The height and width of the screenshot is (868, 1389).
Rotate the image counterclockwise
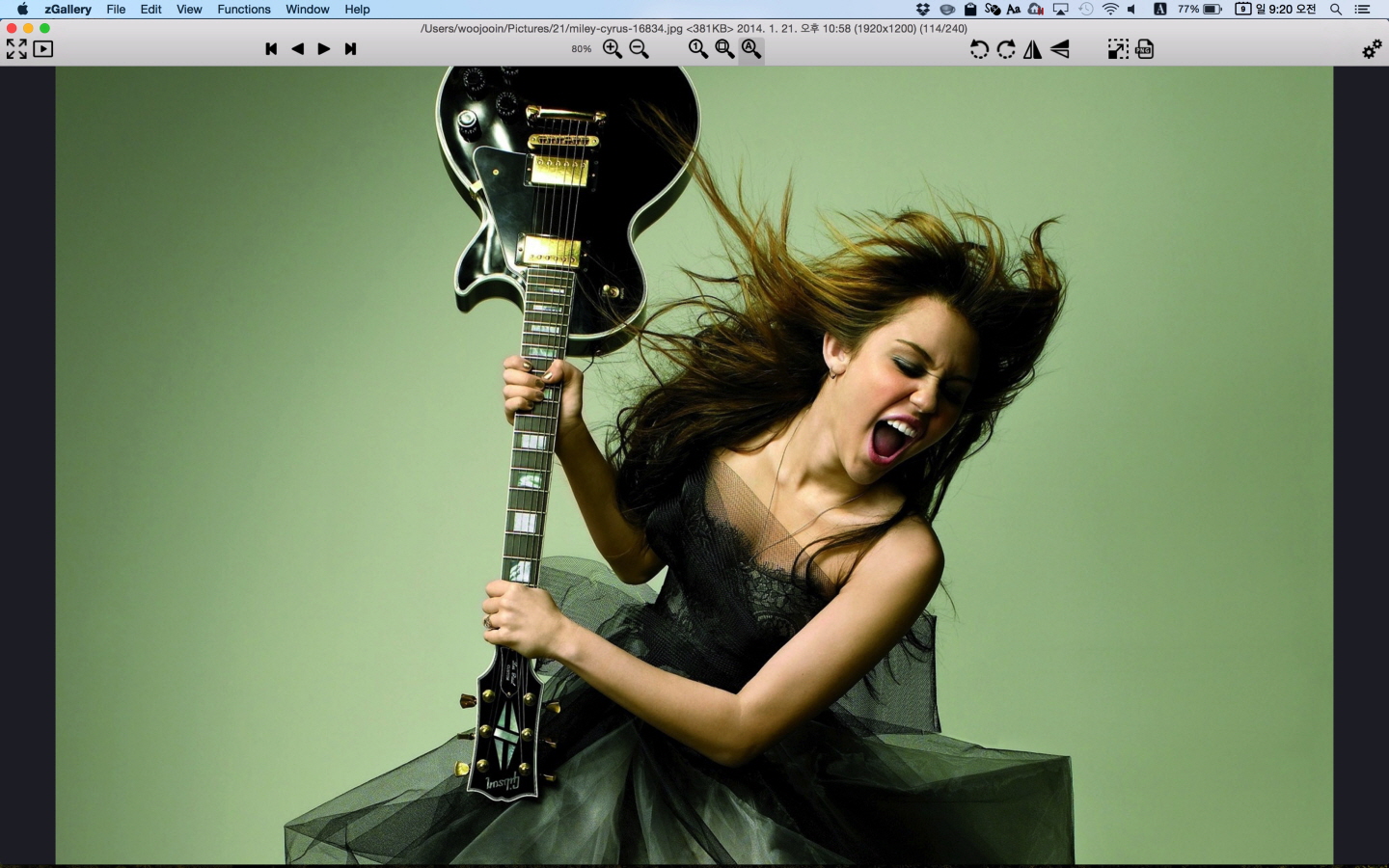pyautogui.click(x=979, y=49)
